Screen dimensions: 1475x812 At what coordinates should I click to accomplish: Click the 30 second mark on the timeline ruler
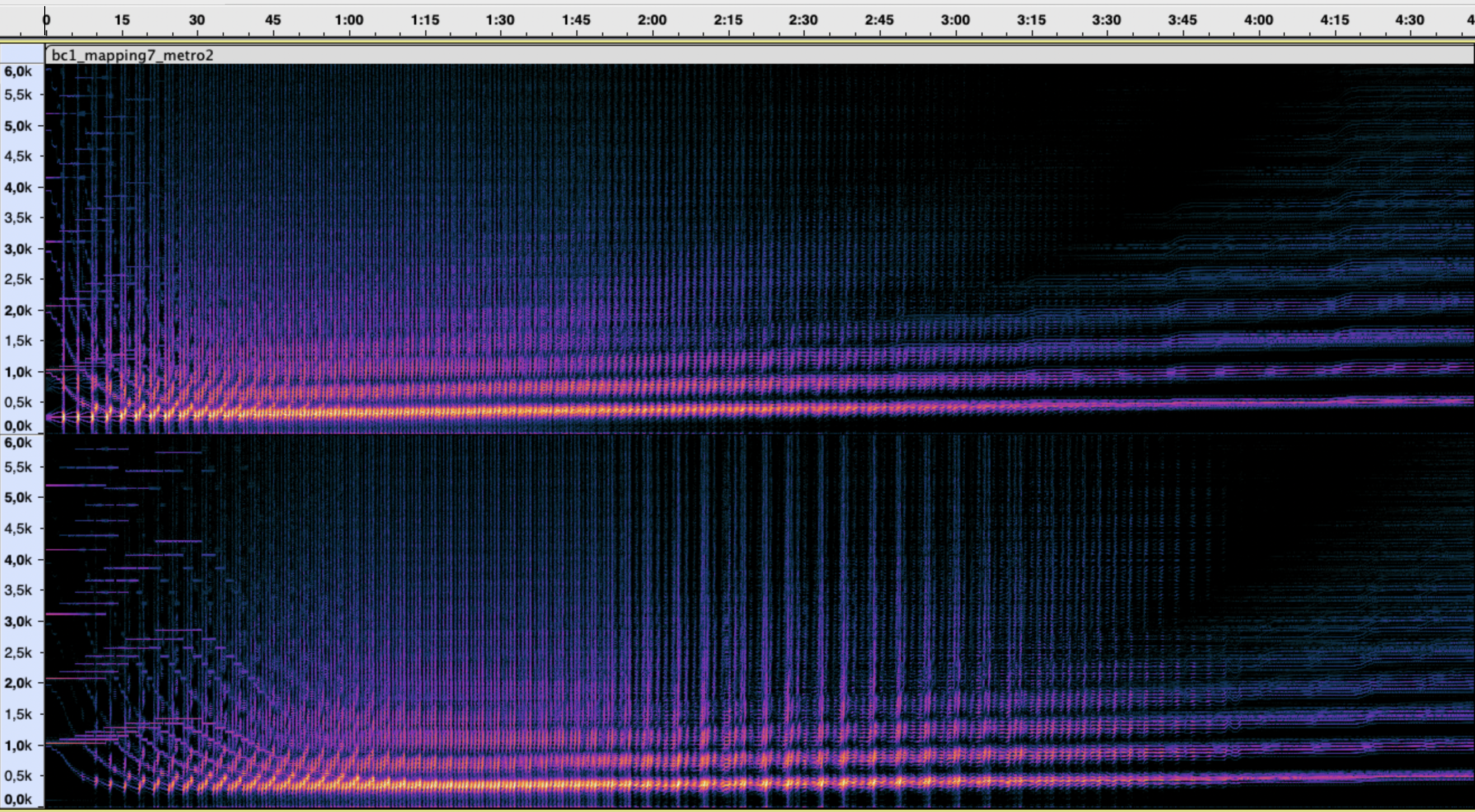[197, 20]
